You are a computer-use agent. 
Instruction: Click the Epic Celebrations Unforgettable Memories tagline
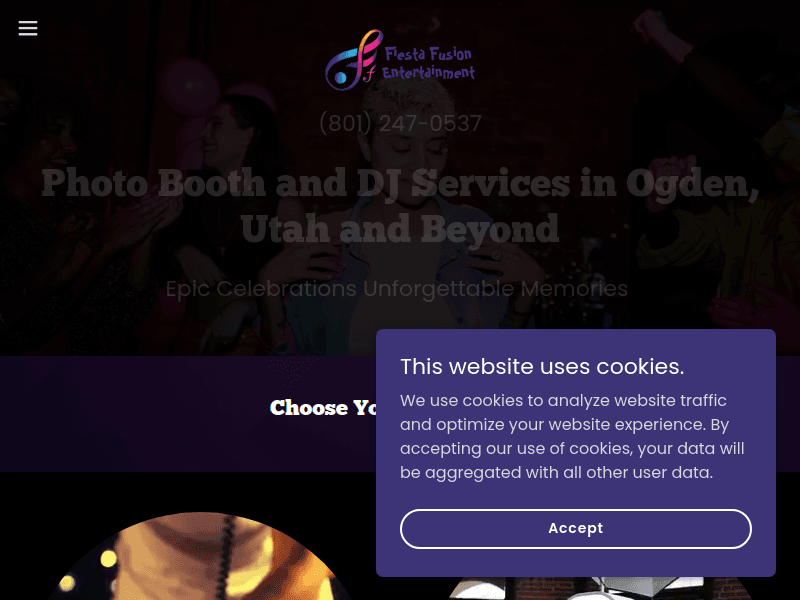pos(396,289)
